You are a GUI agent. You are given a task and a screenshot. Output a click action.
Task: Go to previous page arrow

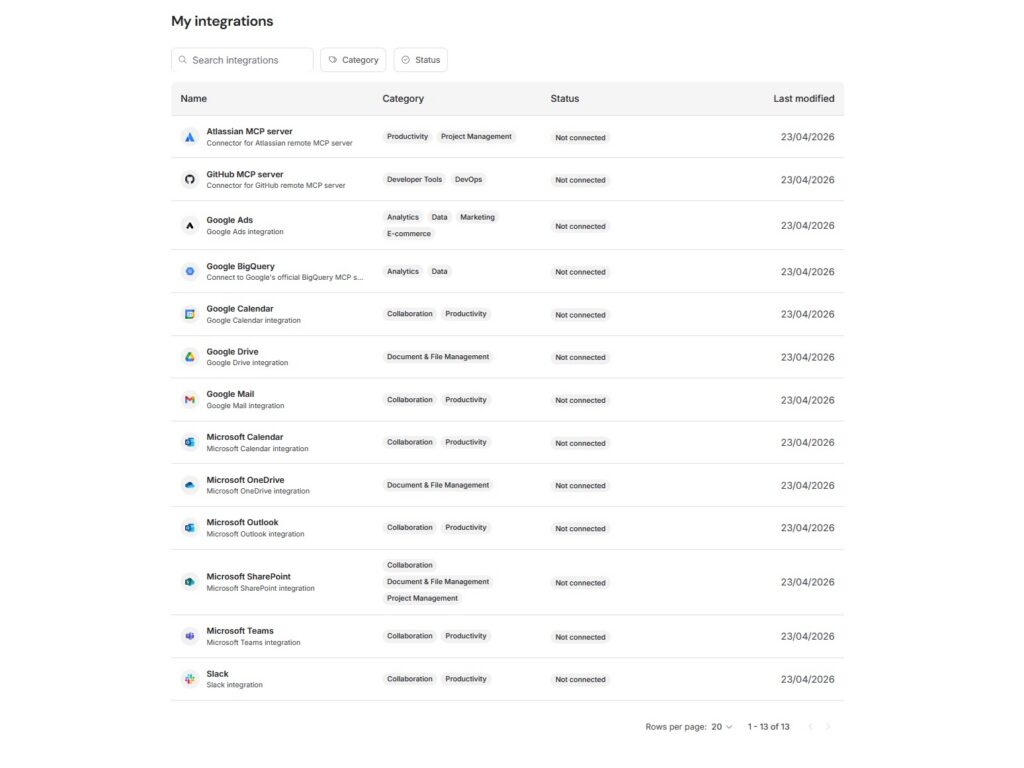coord(810,727)
